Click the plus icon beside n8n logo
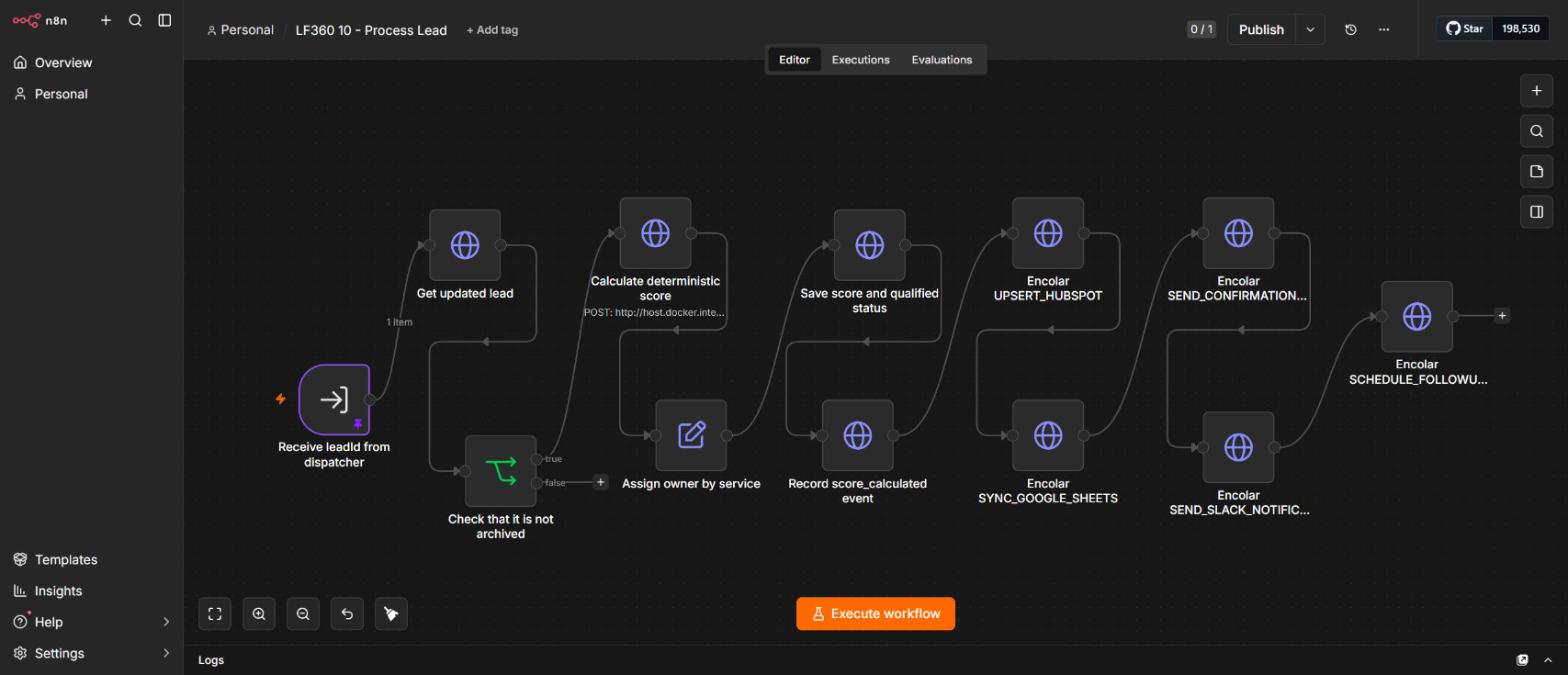The width and height of the screenshot is (1568, 675). [x=106, y=20]
